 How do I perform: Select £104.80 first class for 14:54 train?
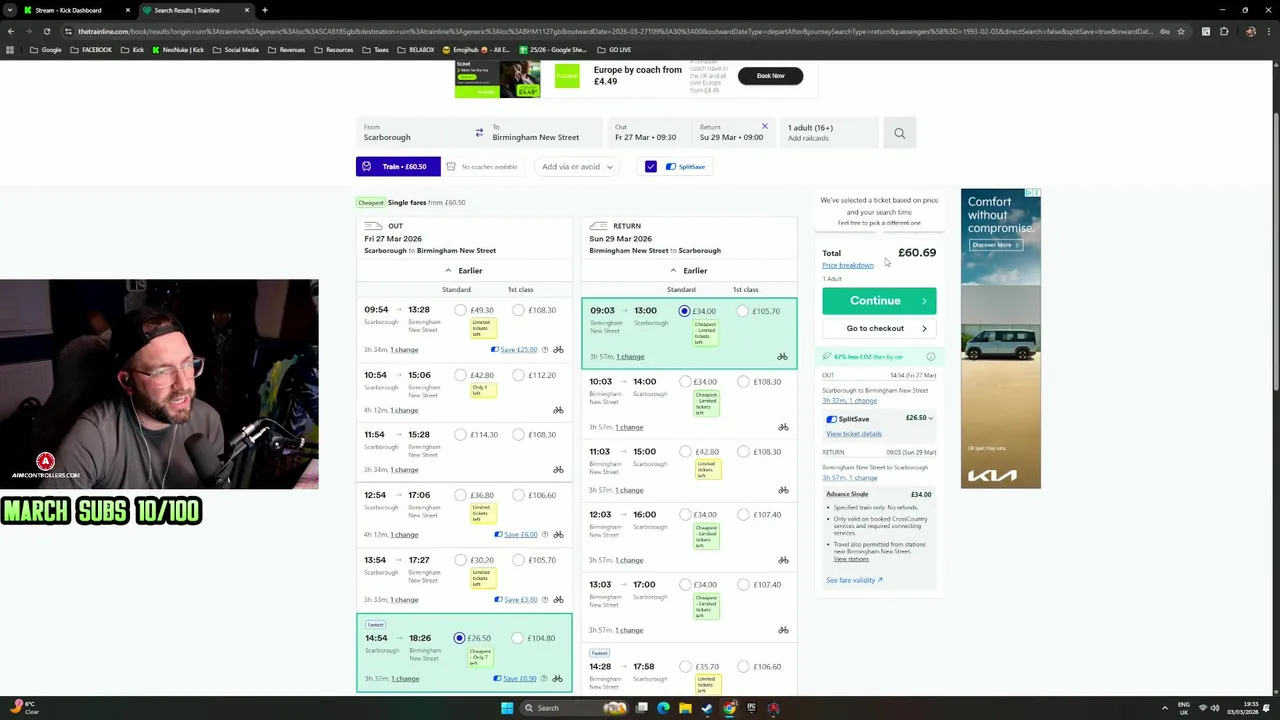[x=517, y=638]
